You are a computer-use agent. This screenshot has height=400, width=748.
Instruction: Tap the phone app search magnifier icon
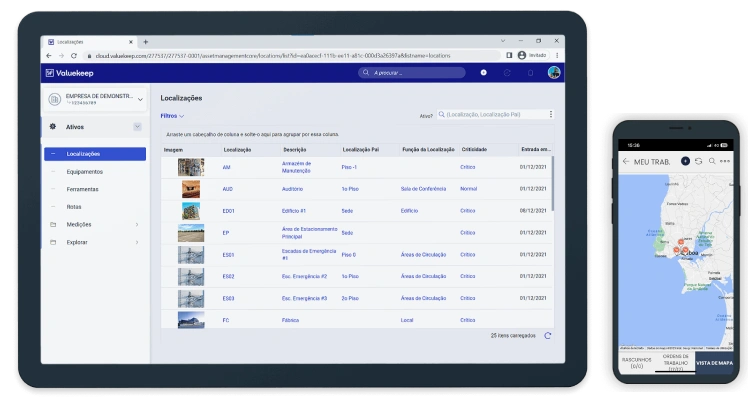coord(712,161)
